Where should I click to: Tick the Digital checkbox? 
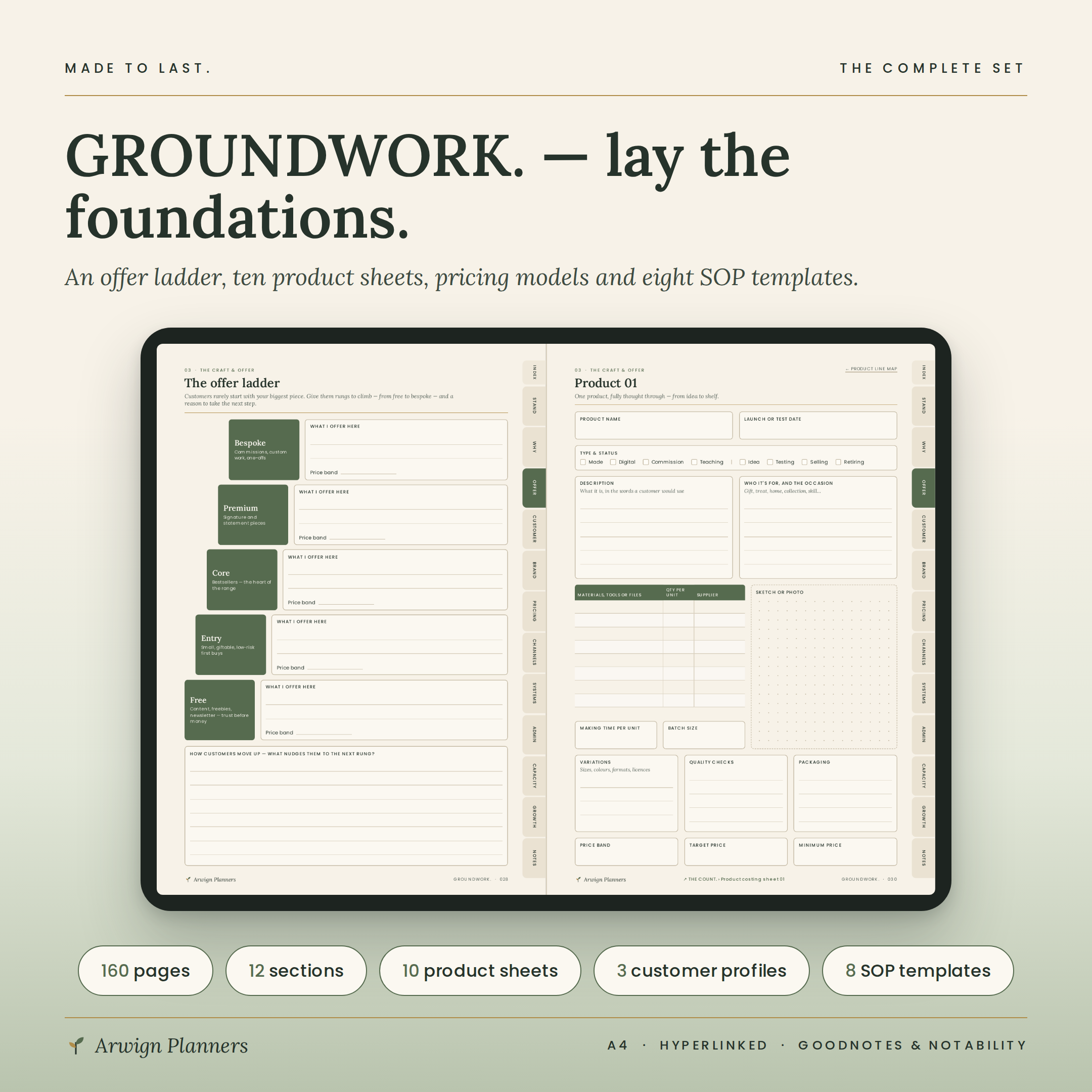(613, 463)
